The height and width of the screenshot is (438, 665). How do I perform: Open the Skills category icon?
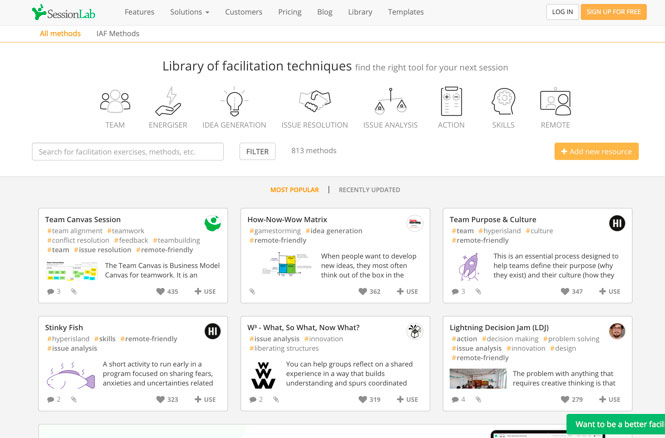point(503,102)
